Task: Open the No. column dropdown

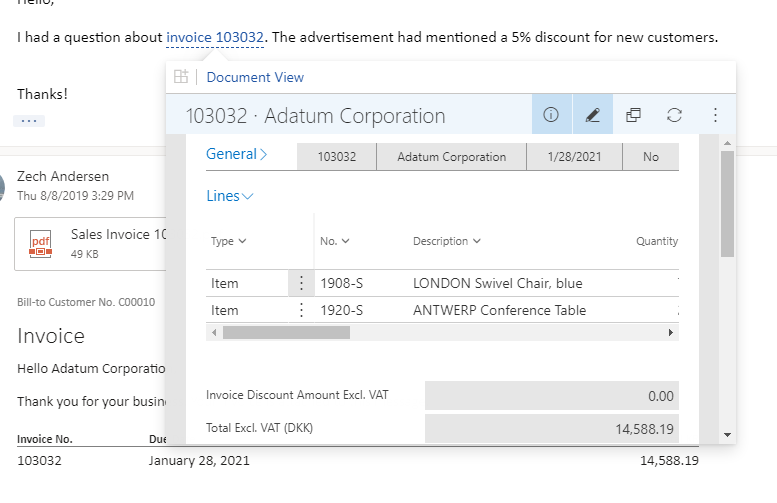Action: (334, 241)
